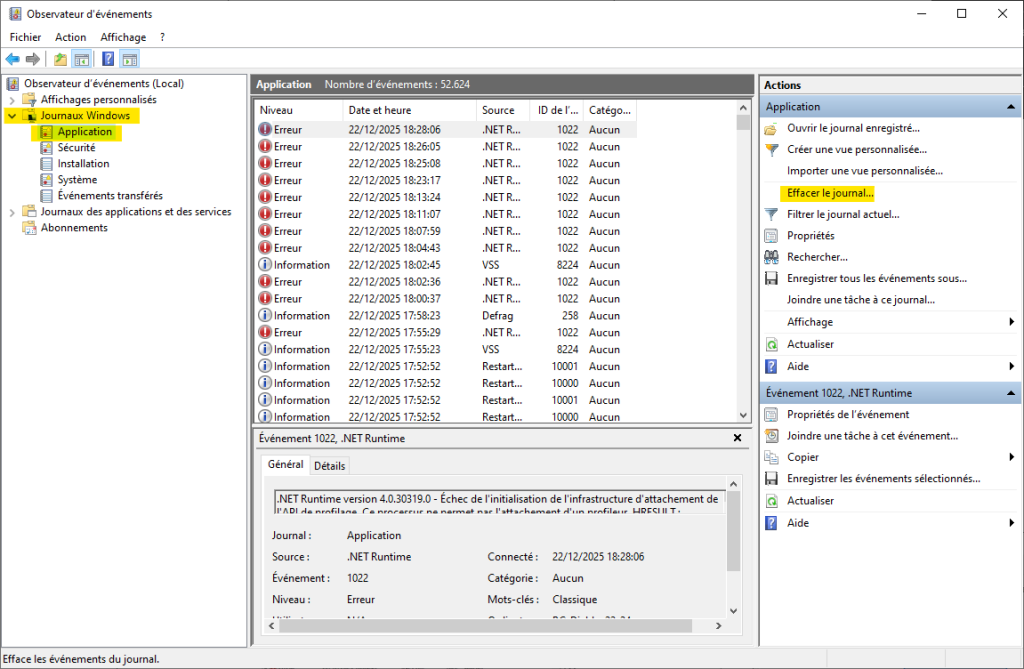Viewport: 1024px width, 669px height.
Task: Click the funnel icon for Filtrer le journal actuel
Action: click(x=771, y=214)
